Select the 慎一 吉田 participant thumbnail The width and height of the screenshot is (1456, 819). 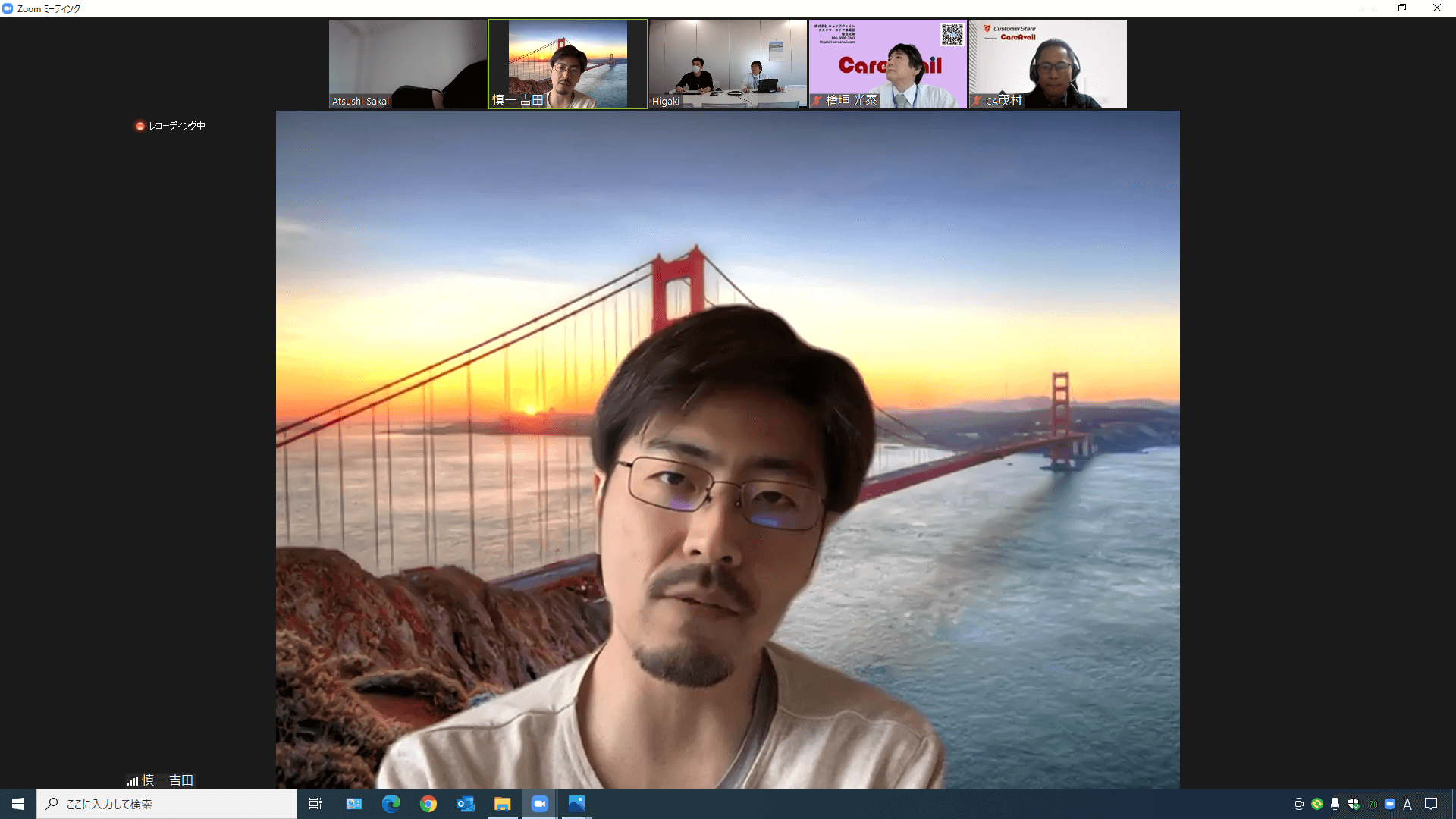click(568, 64)
